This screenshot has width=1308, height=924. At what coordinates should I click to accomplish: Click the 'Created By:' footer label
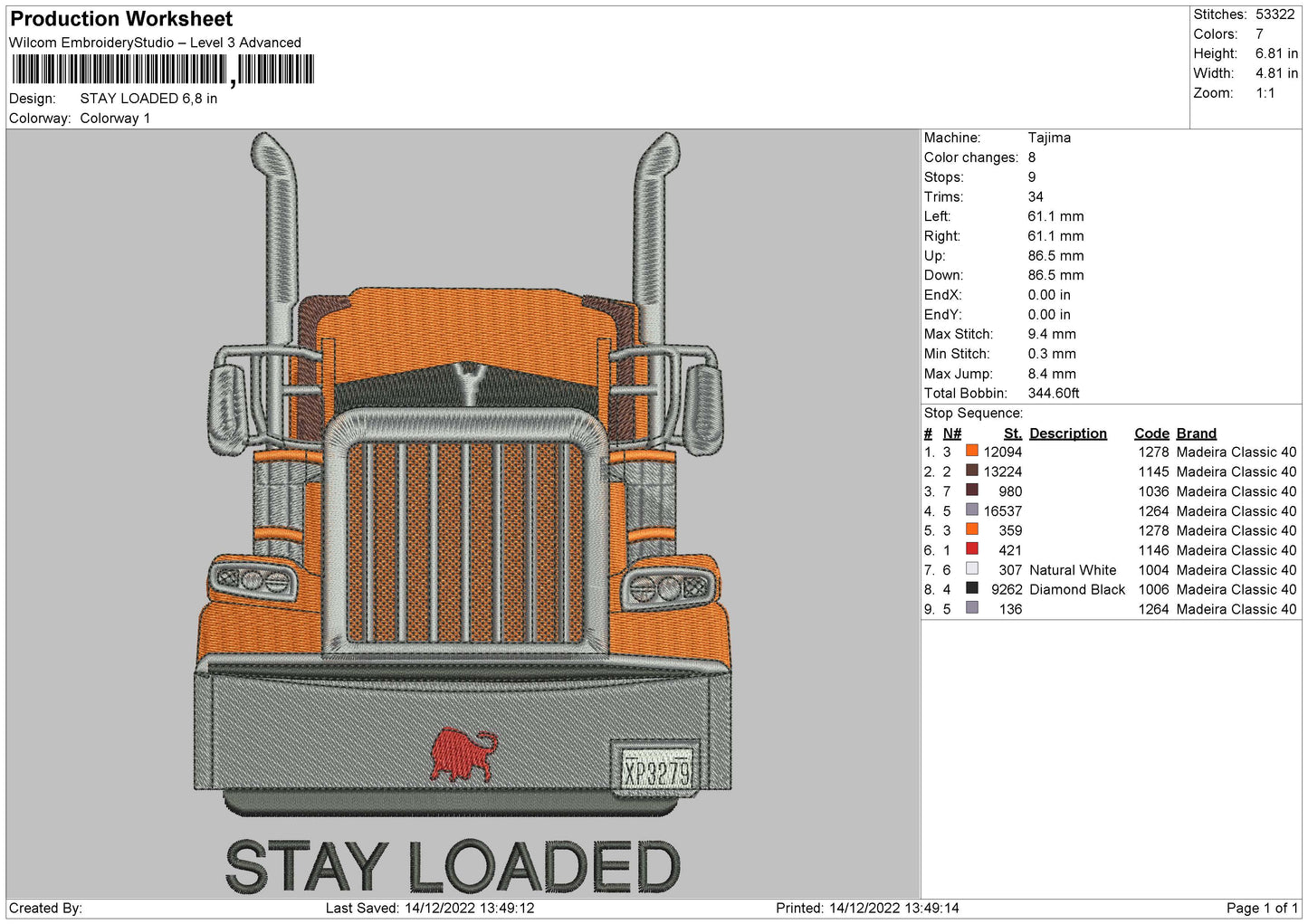(45, 908)
